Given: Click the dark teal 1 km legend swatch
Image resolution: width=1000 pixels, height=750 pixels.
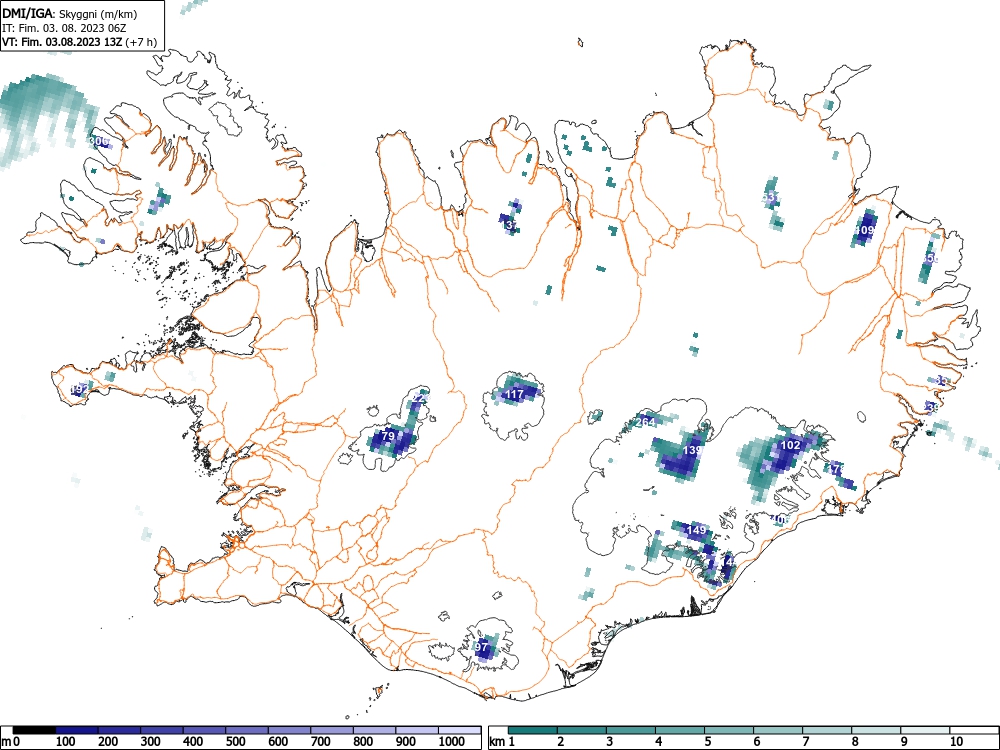Looking at the screenshot, I should click(533, 730).
